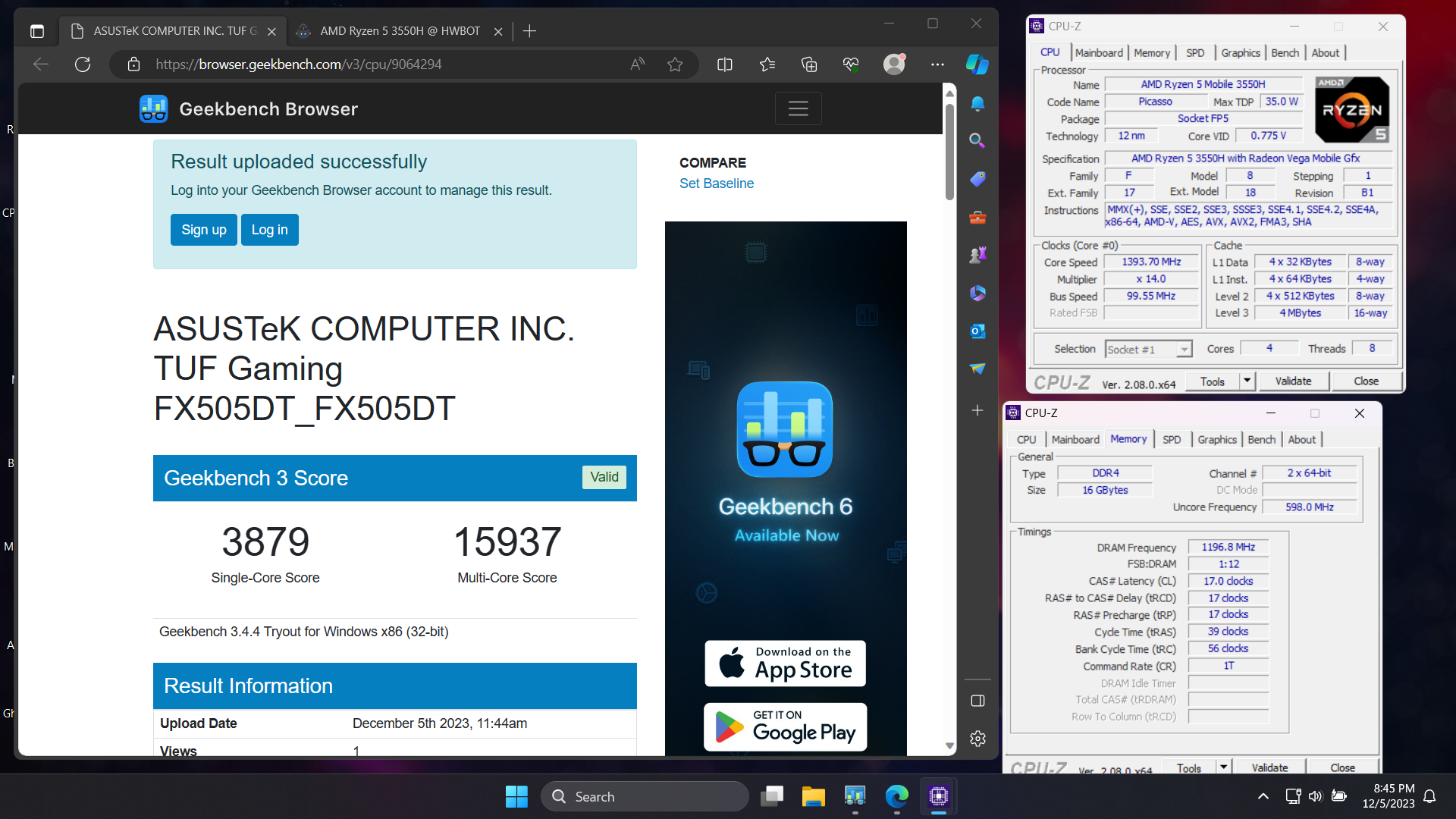Open sidebar settings gear icon
The image size is (1456, 819).
(977, 739)
